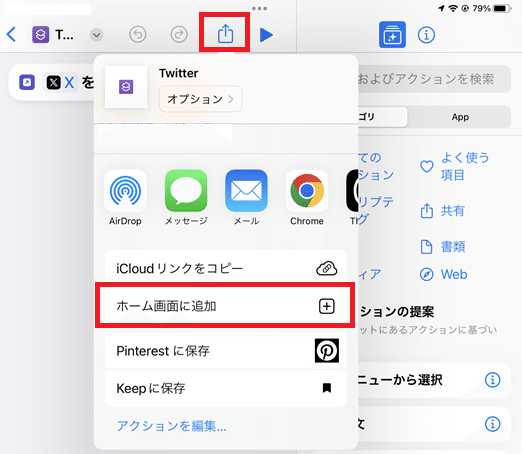Show info for choose from menu action

tap(492, 380)
